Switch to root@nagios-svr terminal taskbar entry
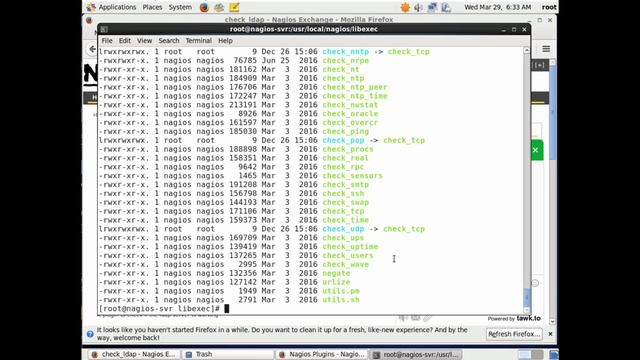The height and width of the screenshot is (360, 640). tap(416, 354)
